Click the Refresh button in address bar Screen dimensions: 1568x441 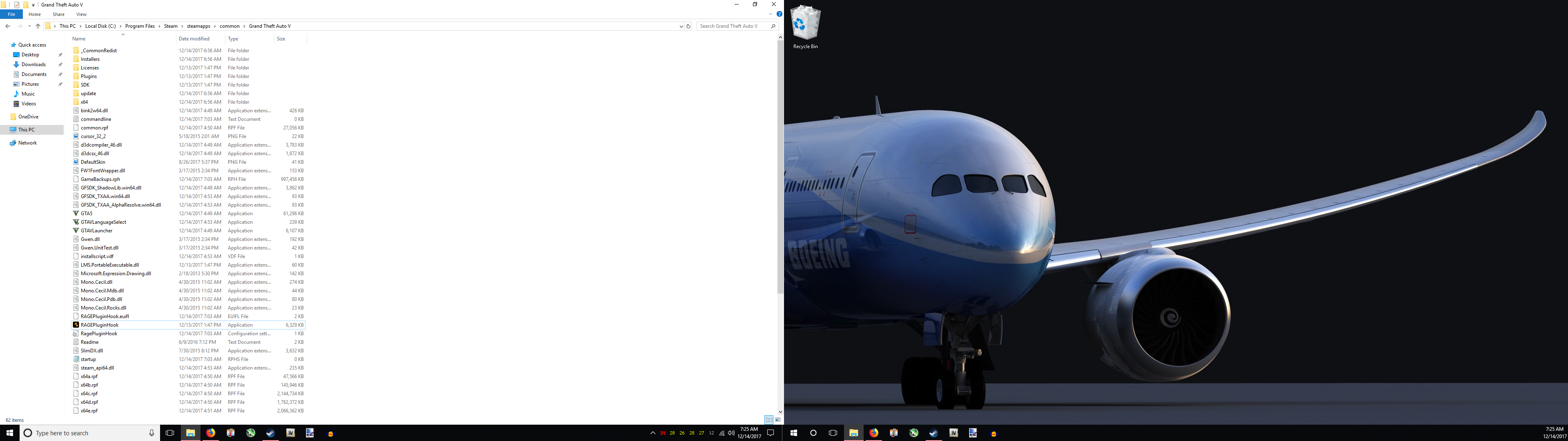pos(688,26)
